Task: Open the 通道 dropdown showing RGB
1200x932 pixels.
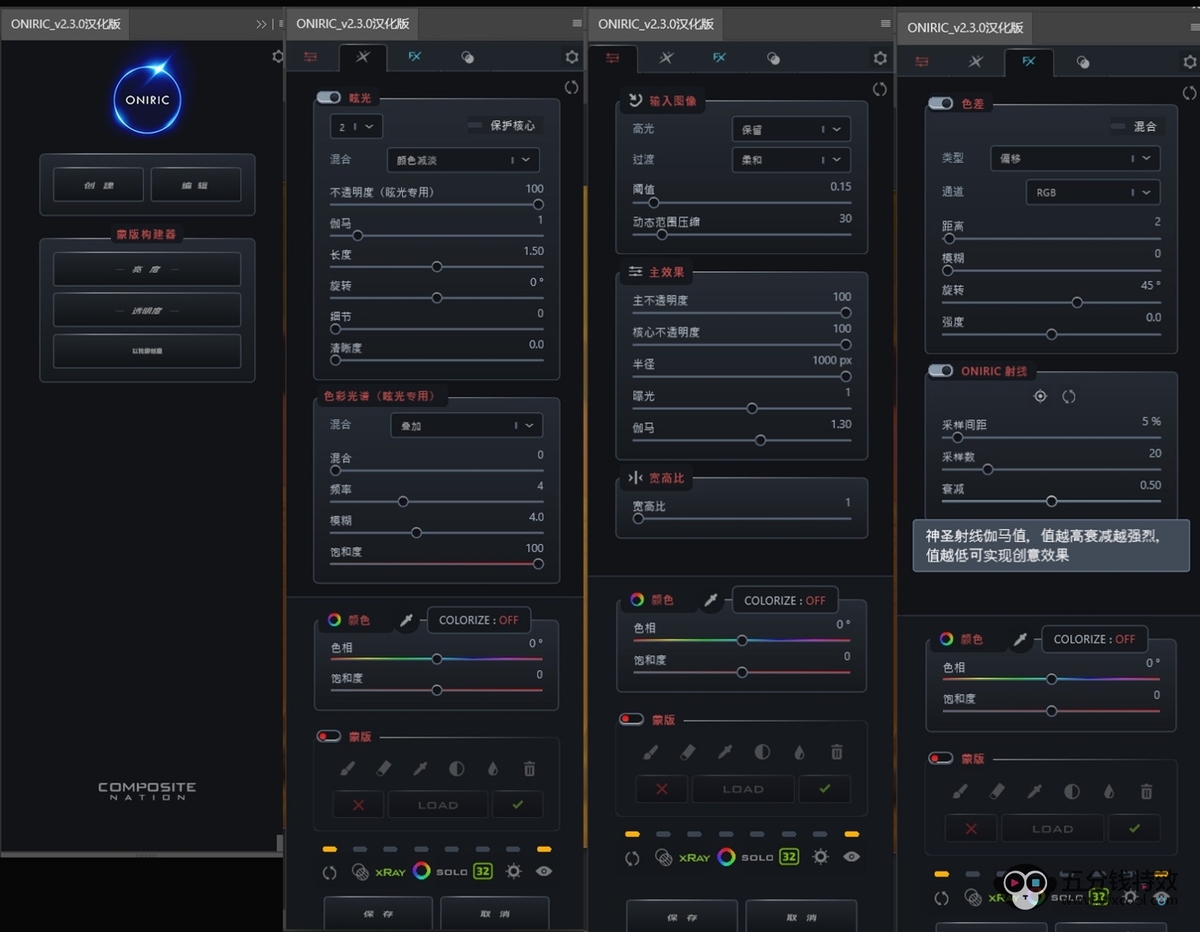Action: (x=1093, y=192)
